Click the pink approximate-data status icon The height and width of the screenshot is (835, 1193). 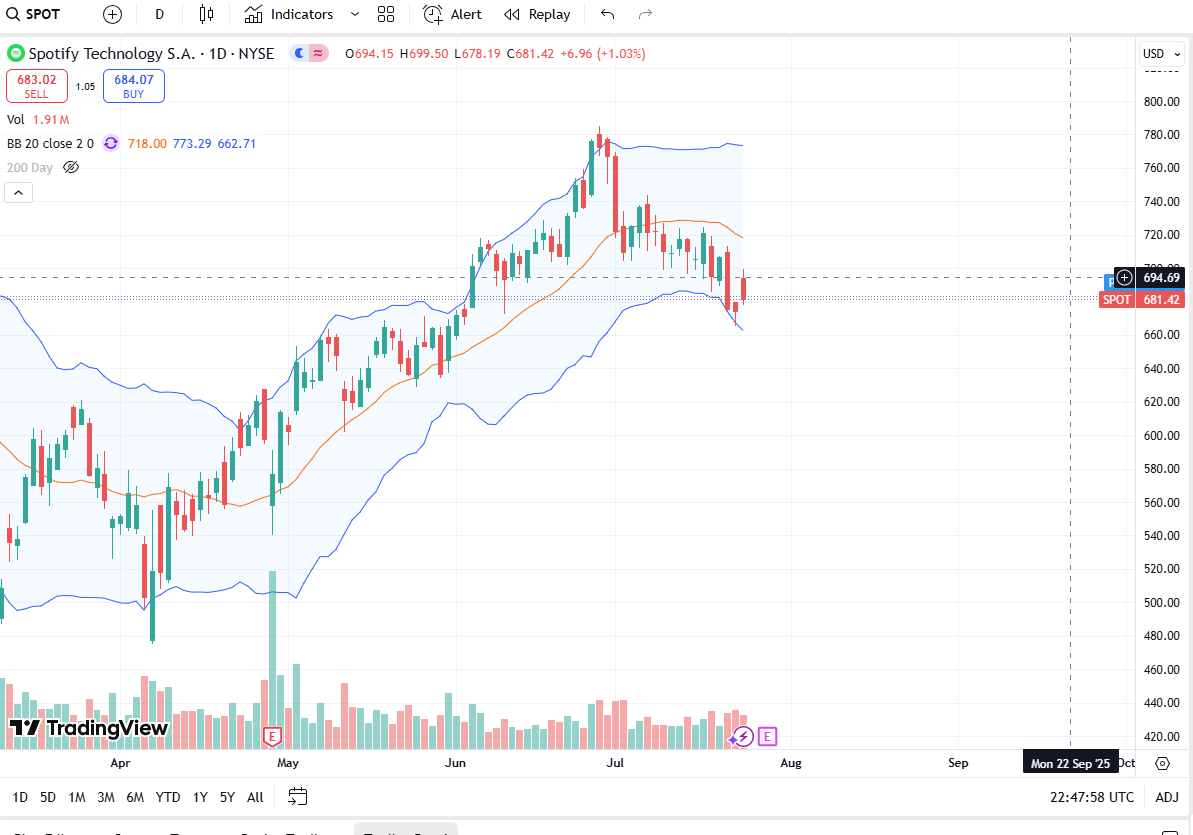pyautogui.click(x=318, y=53)
